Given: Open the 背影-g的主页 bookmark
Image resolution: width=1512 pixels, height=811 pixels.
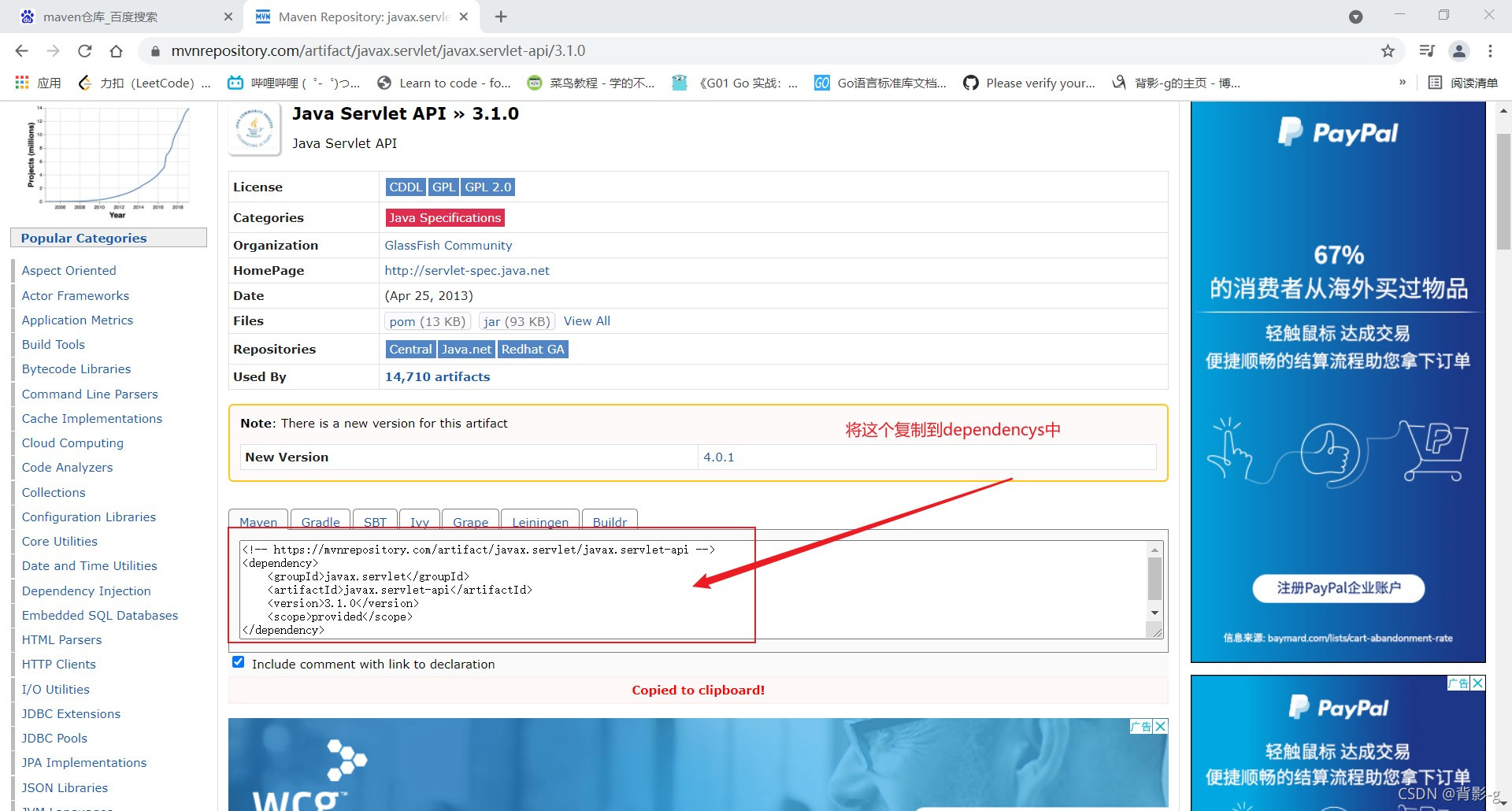Looking at the screenshot, I should (1176, 83).
